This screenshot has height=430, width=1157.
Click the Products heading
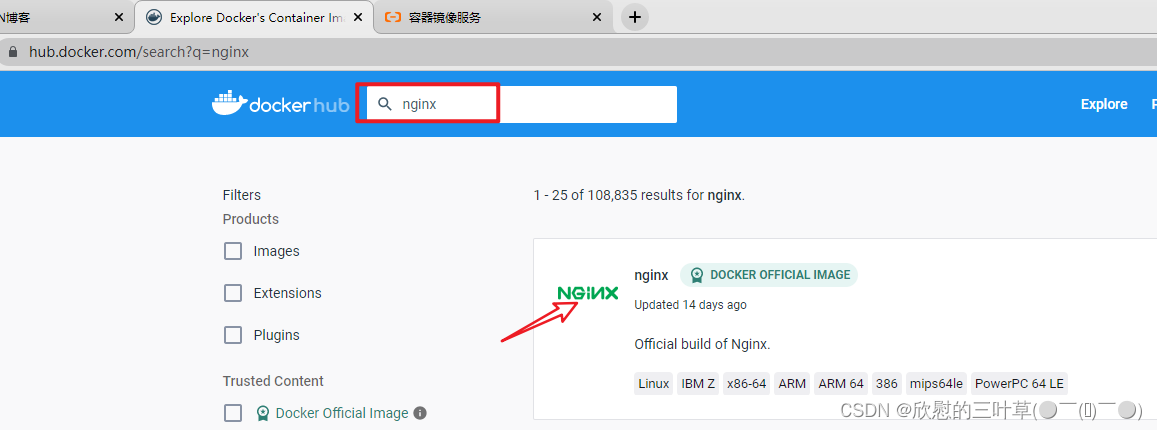pos(251,219)
